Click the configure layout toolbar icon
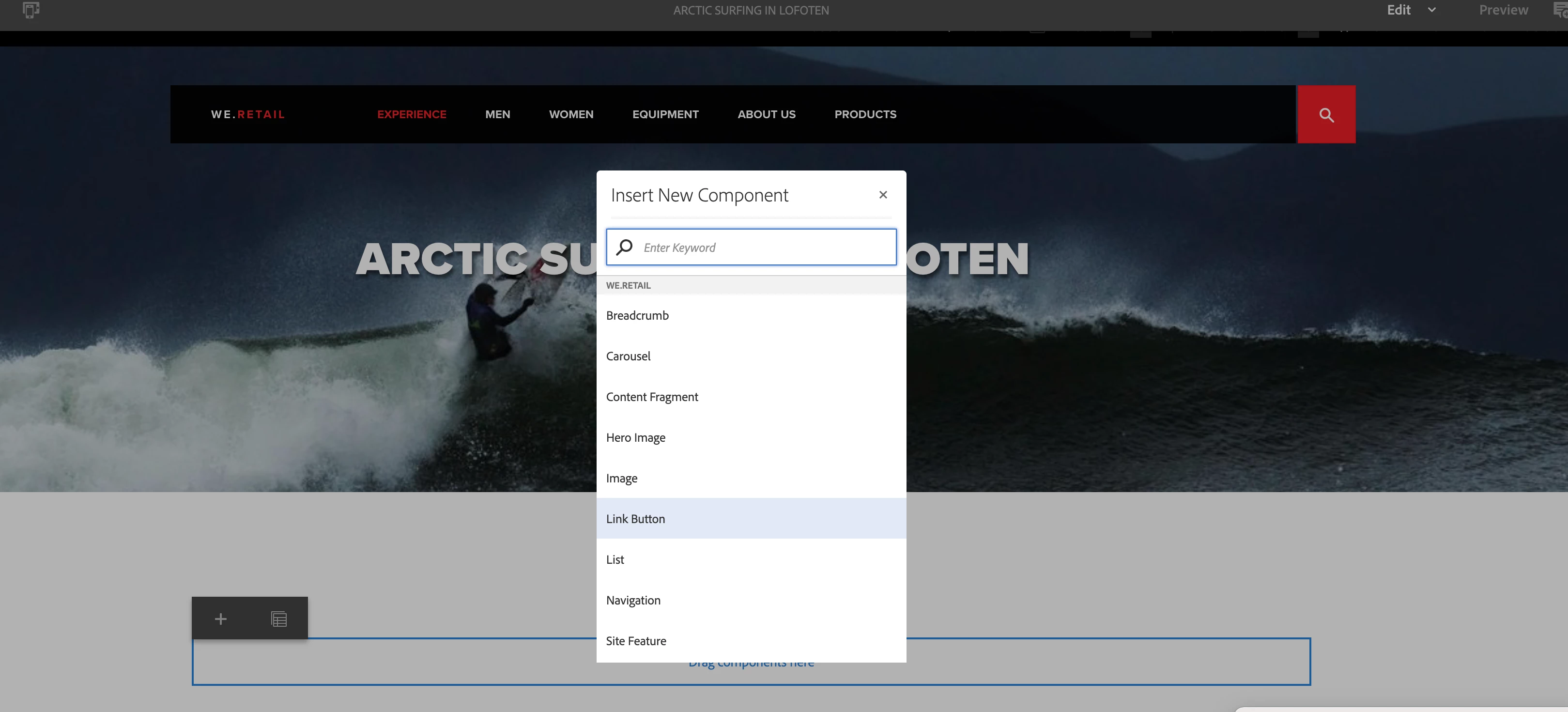The height and width of the screenshot is (712, 1568). (279, 619)
